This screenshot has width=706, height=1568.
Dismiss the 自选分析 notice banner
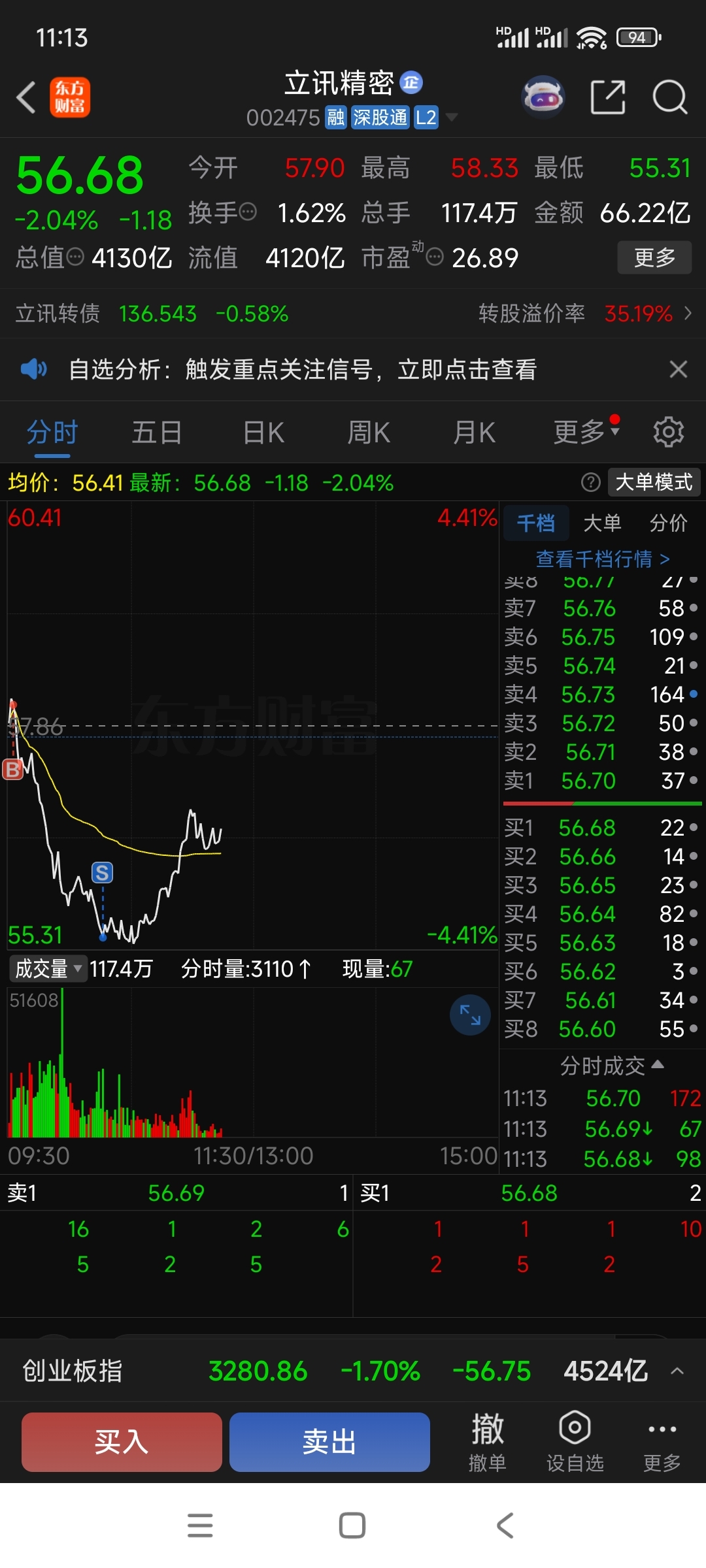(679, 369)
